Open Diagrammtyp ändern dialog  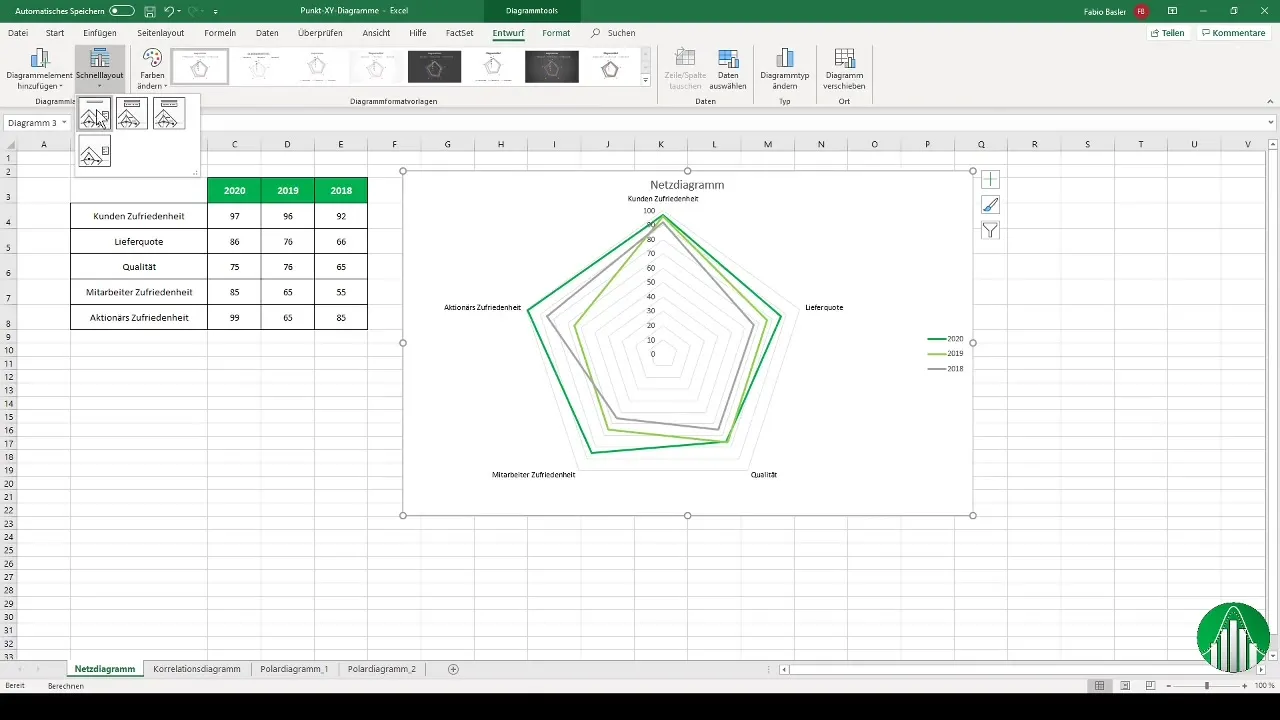coord(785,69)
